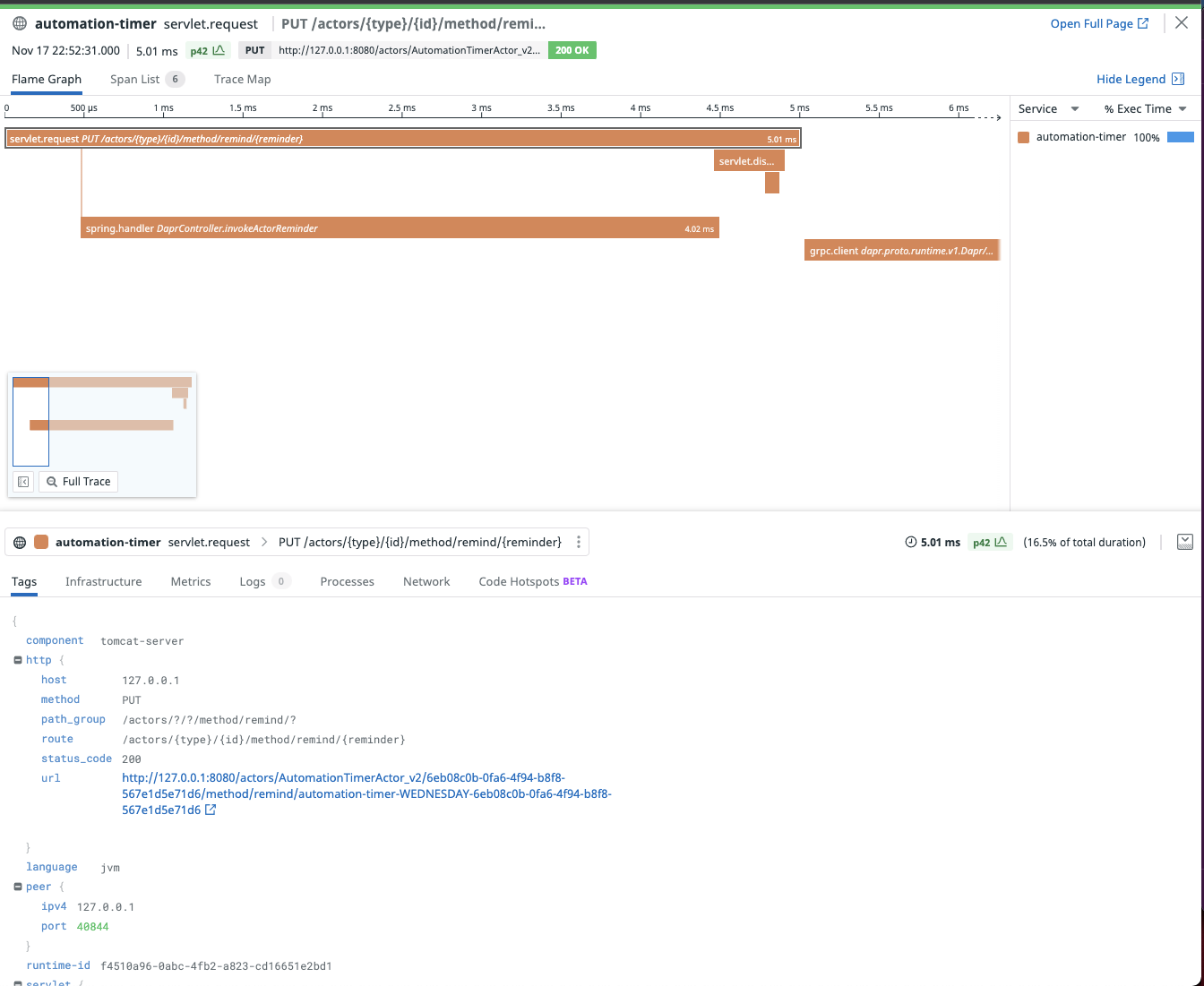Click the external link icon after the url value
This screenshot has width=1204, height=986.
click(210, 810)
